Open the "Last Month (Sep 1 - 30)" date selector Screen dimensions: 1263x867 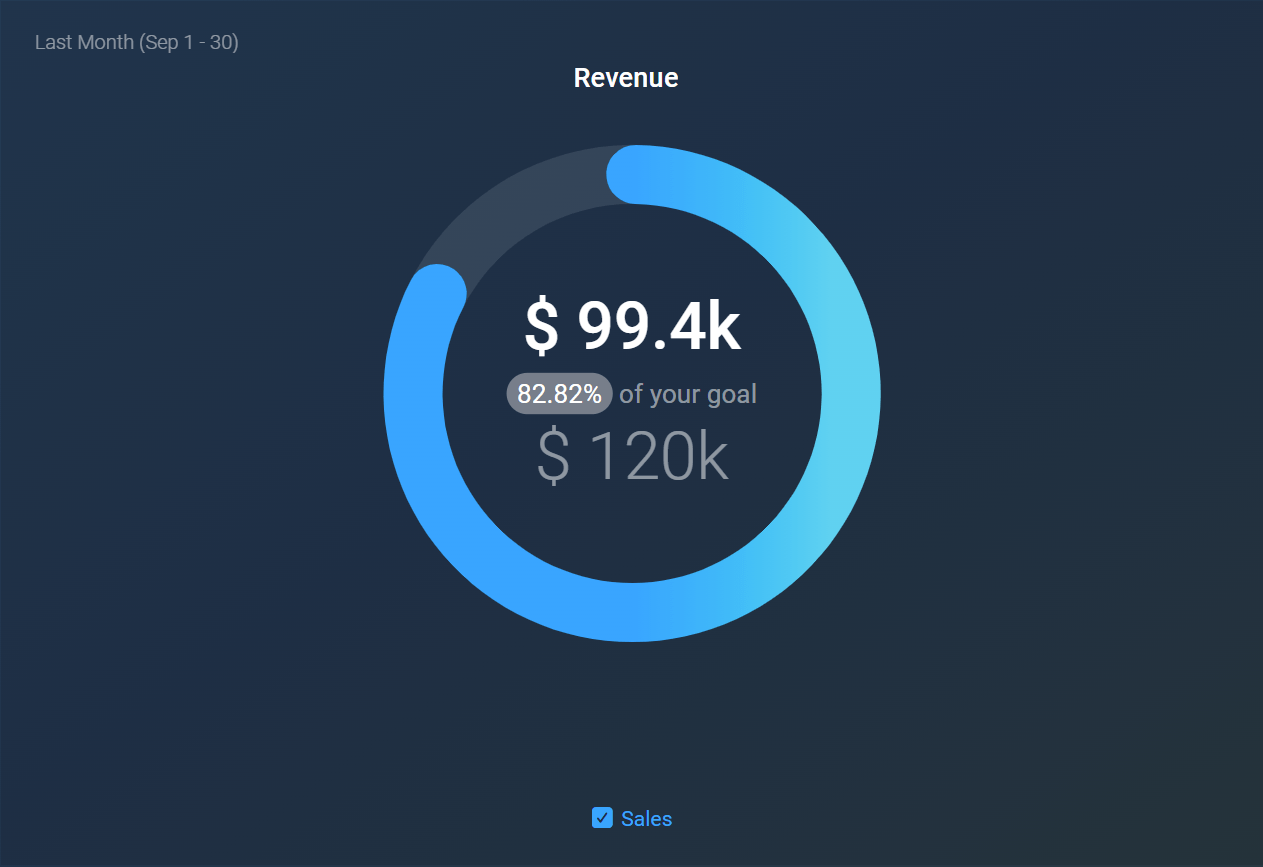point(137,42)
